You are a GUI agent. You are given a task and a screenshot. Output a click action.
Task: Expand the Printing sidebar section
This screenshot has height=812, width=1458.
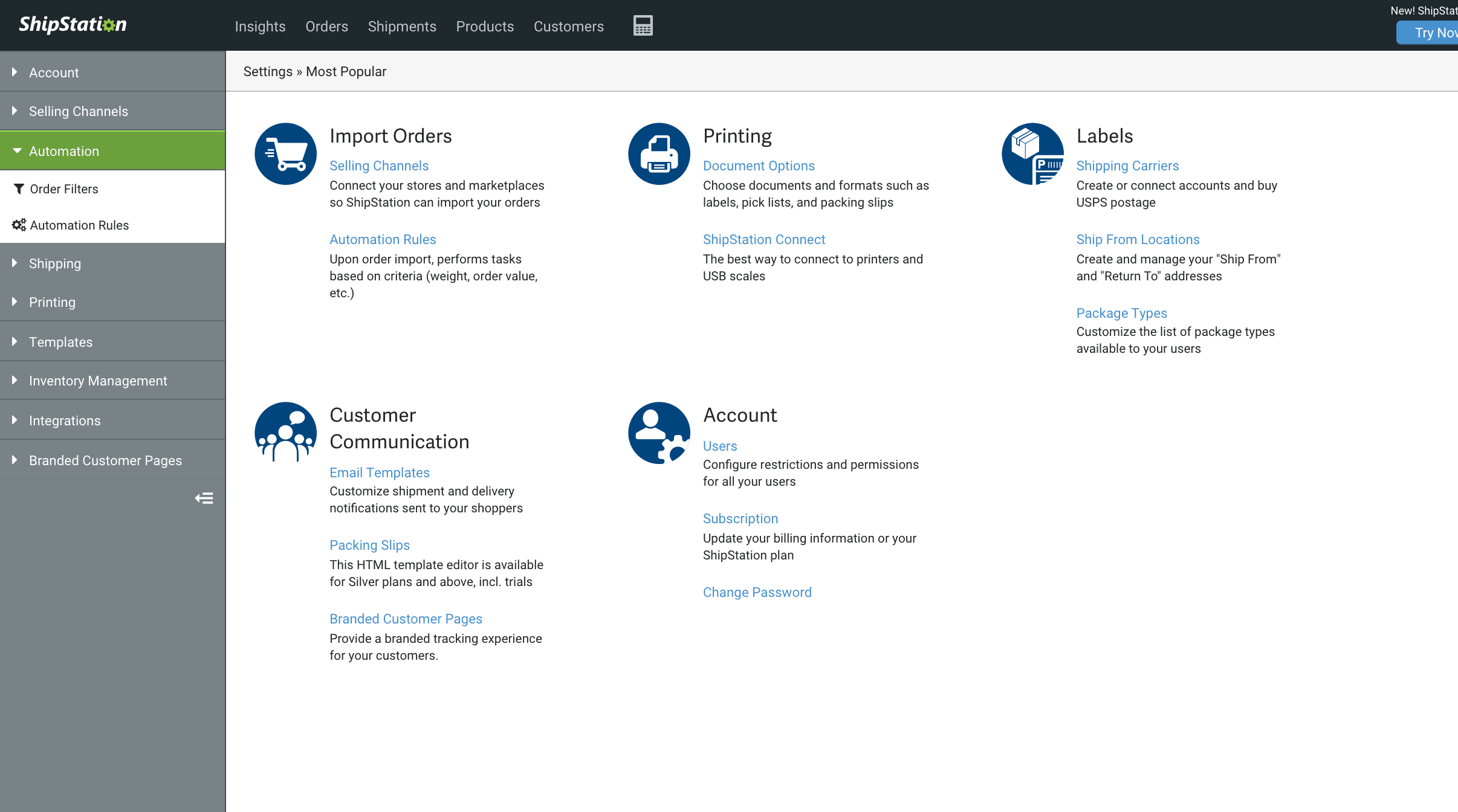[x=112, y=302]
